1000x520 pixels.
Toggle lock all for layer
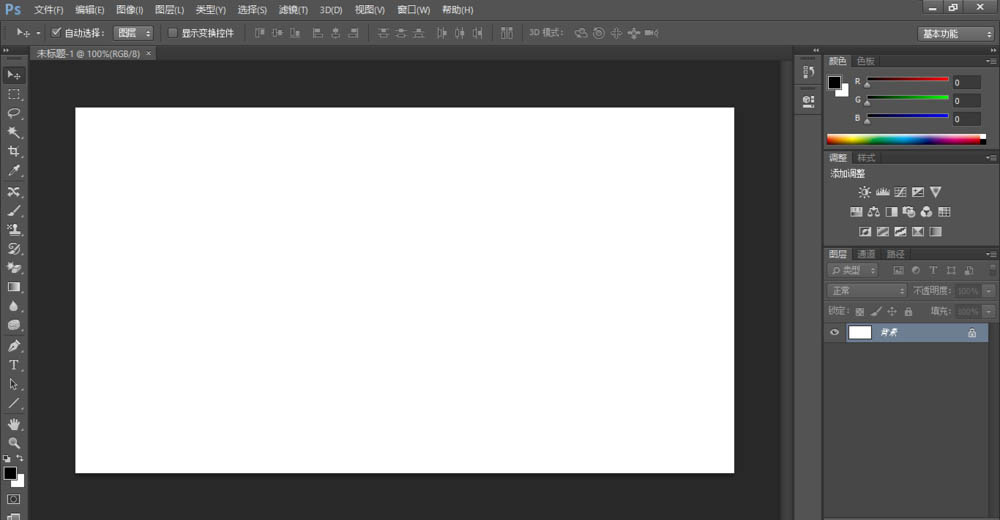point(908,311)
